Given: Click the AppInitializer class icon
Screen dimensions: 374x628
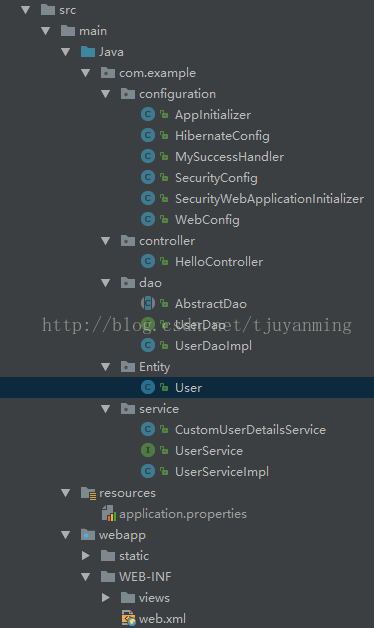Looking at the screenshot, I should 148,115.
